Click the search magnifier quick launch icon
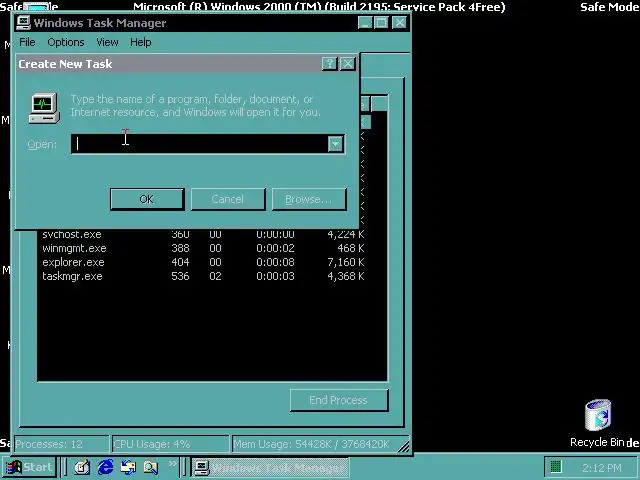 [x=150, y=467]
